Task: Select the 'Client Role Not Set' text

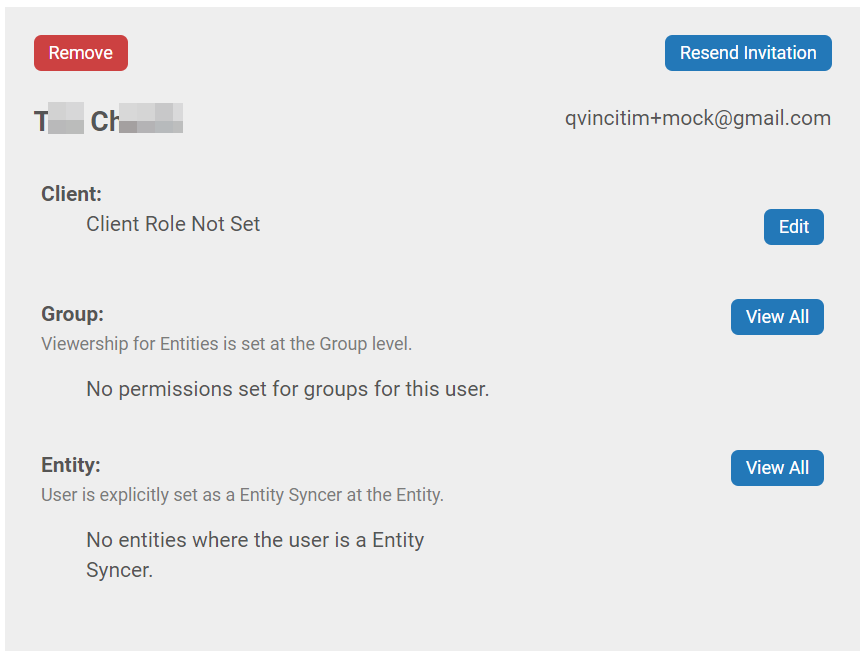Action: click(173, 224)
